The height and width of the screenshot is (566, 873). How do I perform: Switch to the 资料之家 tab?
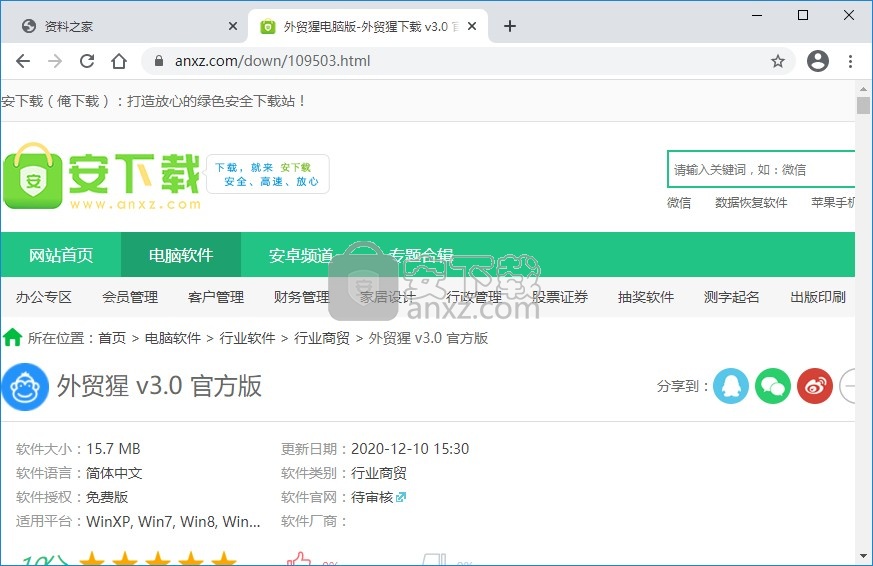tap(124, 26)
